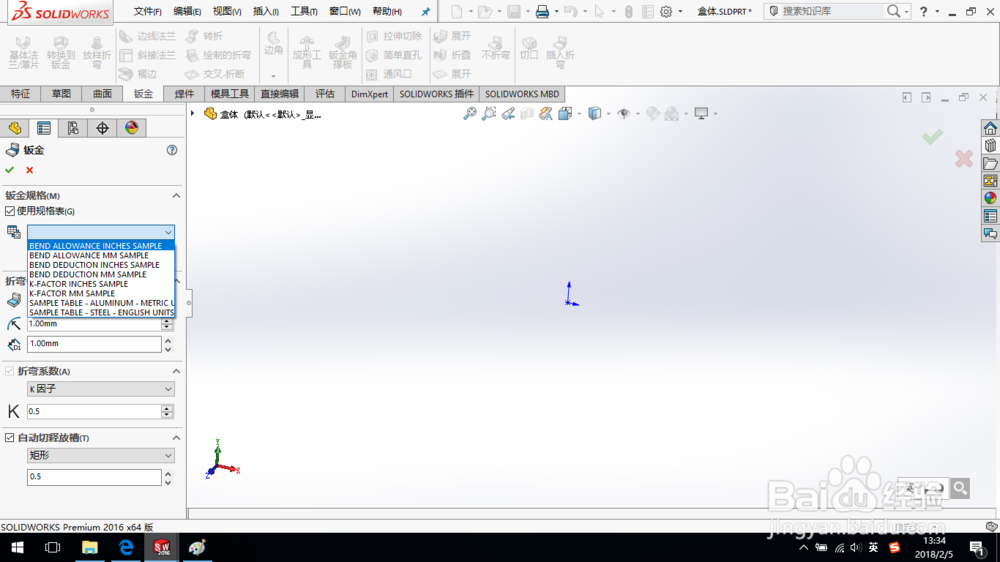Screen dimensions: 1000x562
Task: Select SAMPLE TABLE - ALUMINUM - METRIC option
Action: pos(101,303)
